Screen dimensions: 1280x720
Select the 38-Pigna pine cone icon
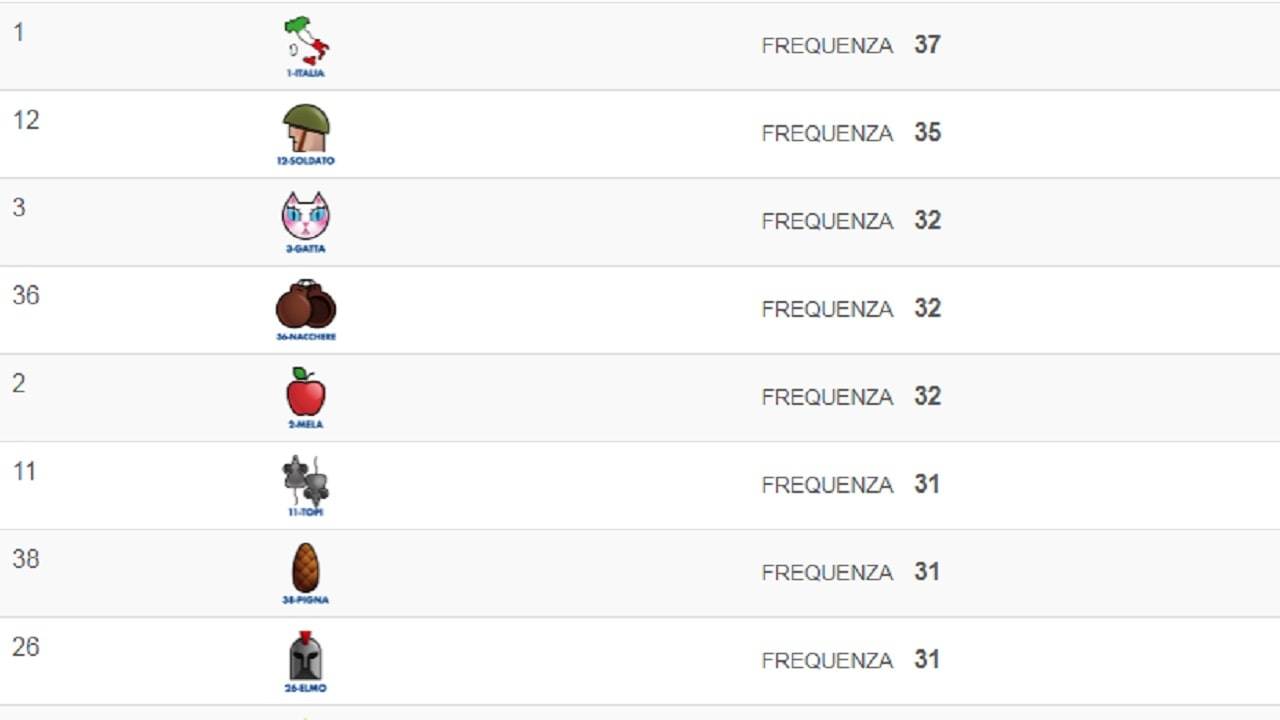pos(306,568)
